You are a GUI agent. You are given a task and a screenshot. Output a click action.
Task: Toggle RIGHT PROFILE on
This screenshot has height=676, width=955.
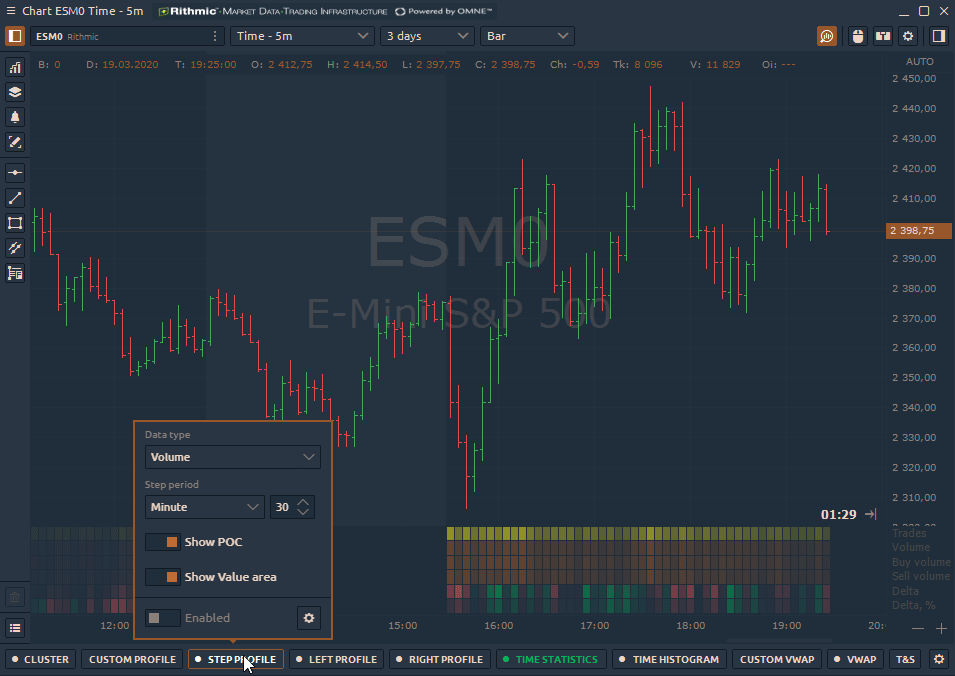439,659
